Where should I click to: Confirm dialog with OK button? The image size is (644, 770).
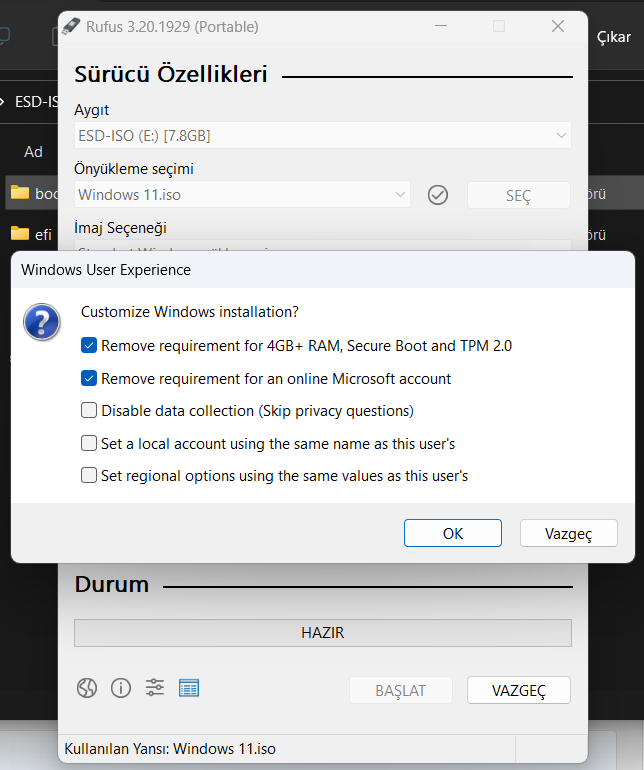click(452, 533)
